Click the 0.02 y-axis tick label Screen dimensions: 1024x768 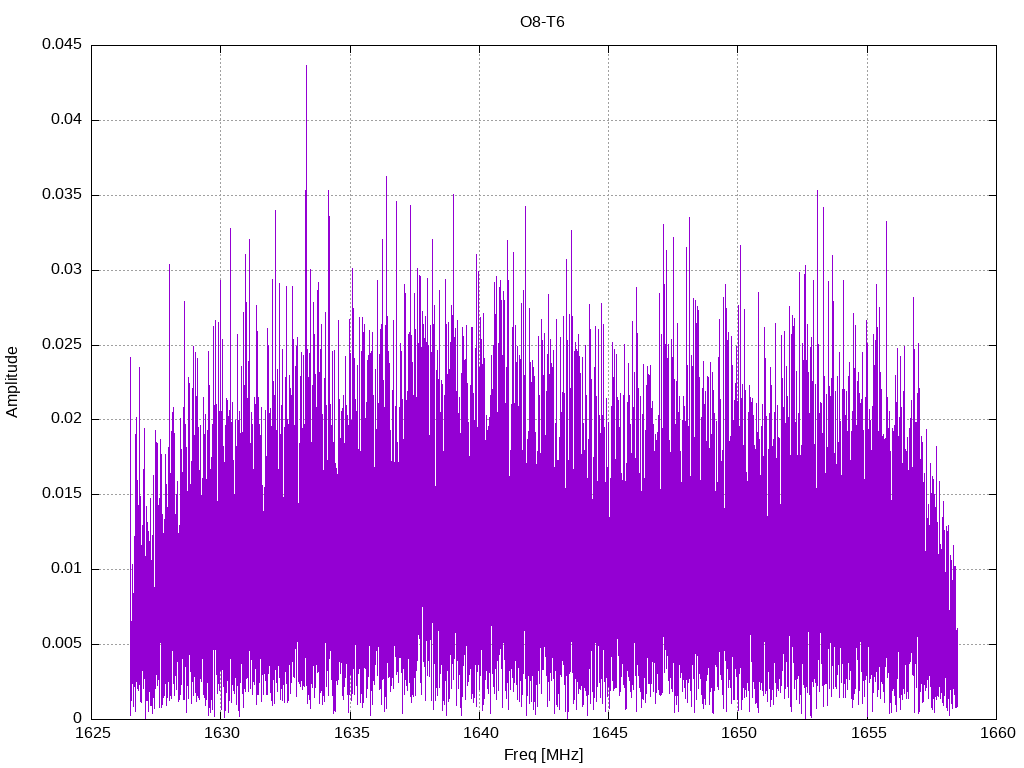click(66, 419)
